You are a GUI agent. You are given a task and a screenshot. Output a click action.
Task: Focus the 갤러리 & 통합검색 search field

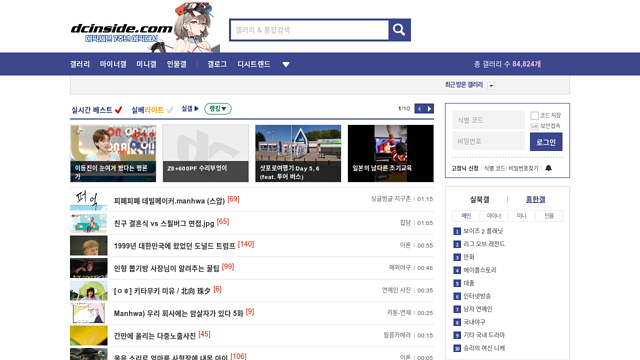(309, 30)
